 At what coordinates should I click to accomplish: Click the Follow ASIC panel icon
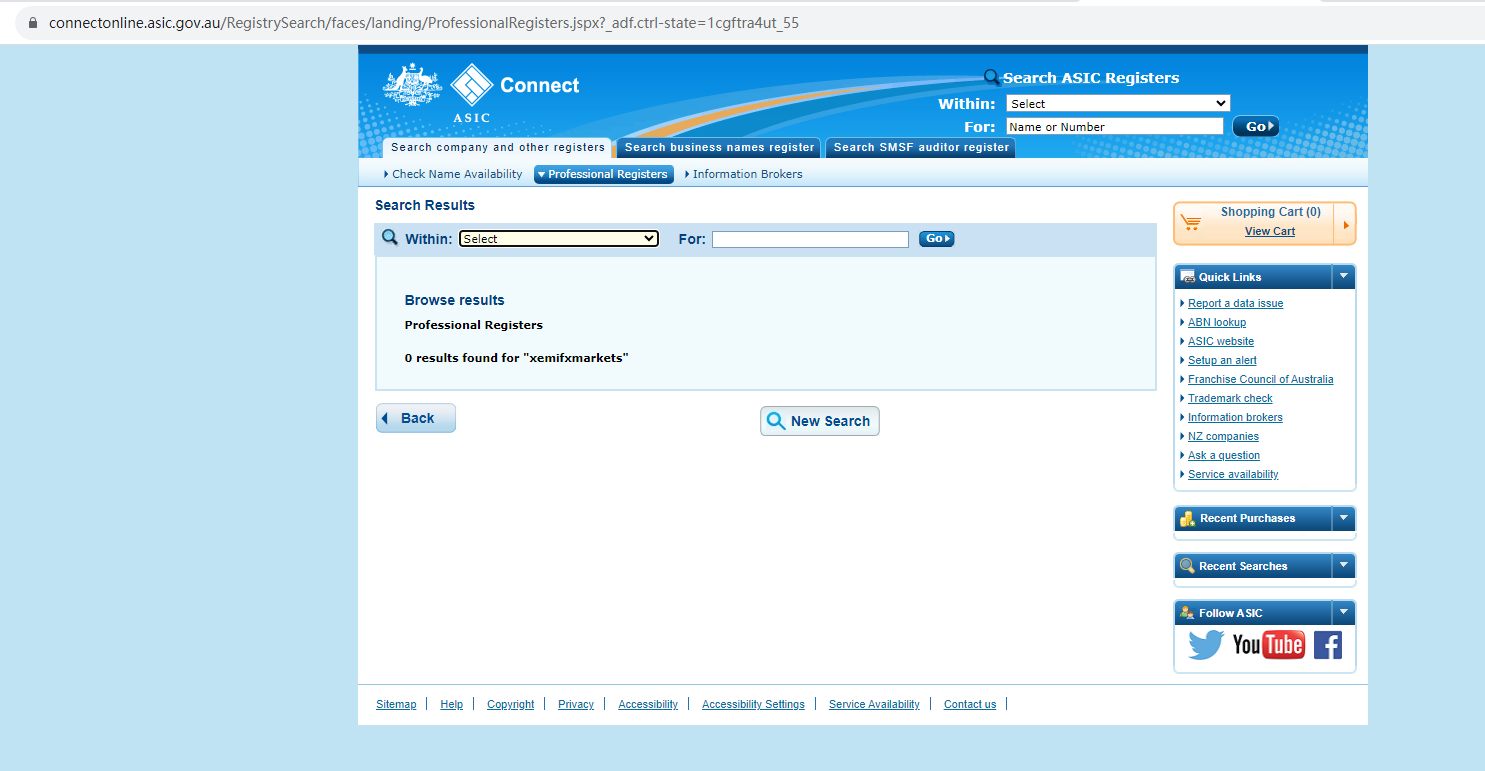(x=1187, y=613)
